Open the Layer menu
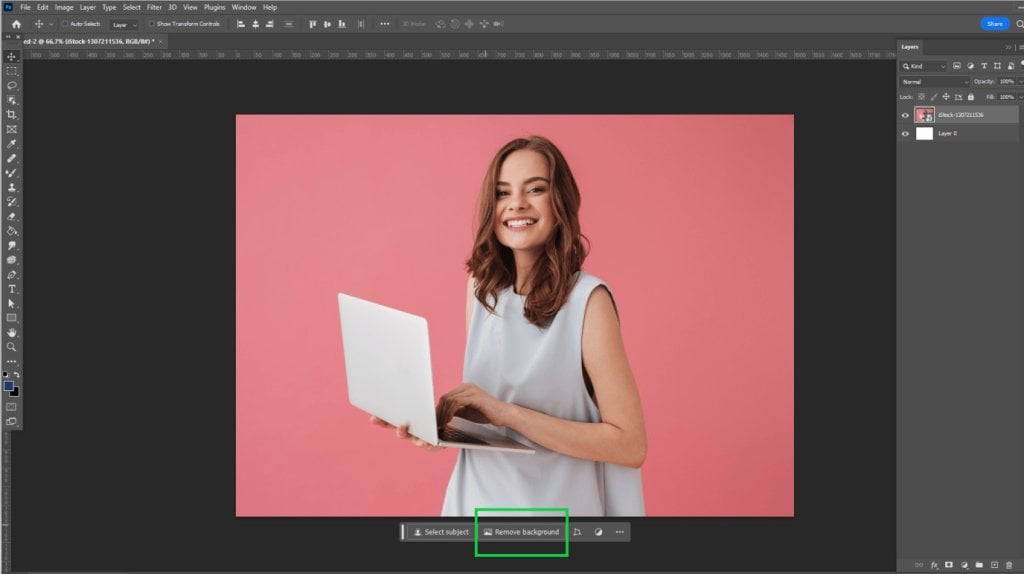The height and width of the screenshot is (574, 1024). [x=88, y=7]
